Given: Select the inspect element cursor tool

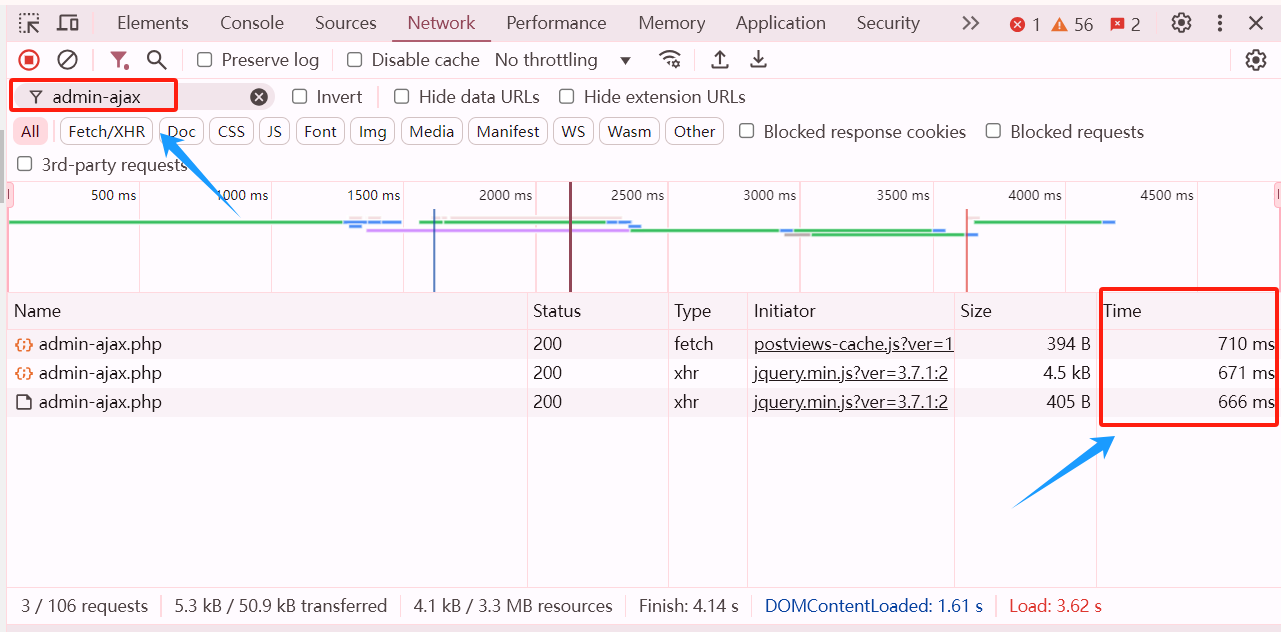Looking at the screenshot, I should click(x=26, y=22).
